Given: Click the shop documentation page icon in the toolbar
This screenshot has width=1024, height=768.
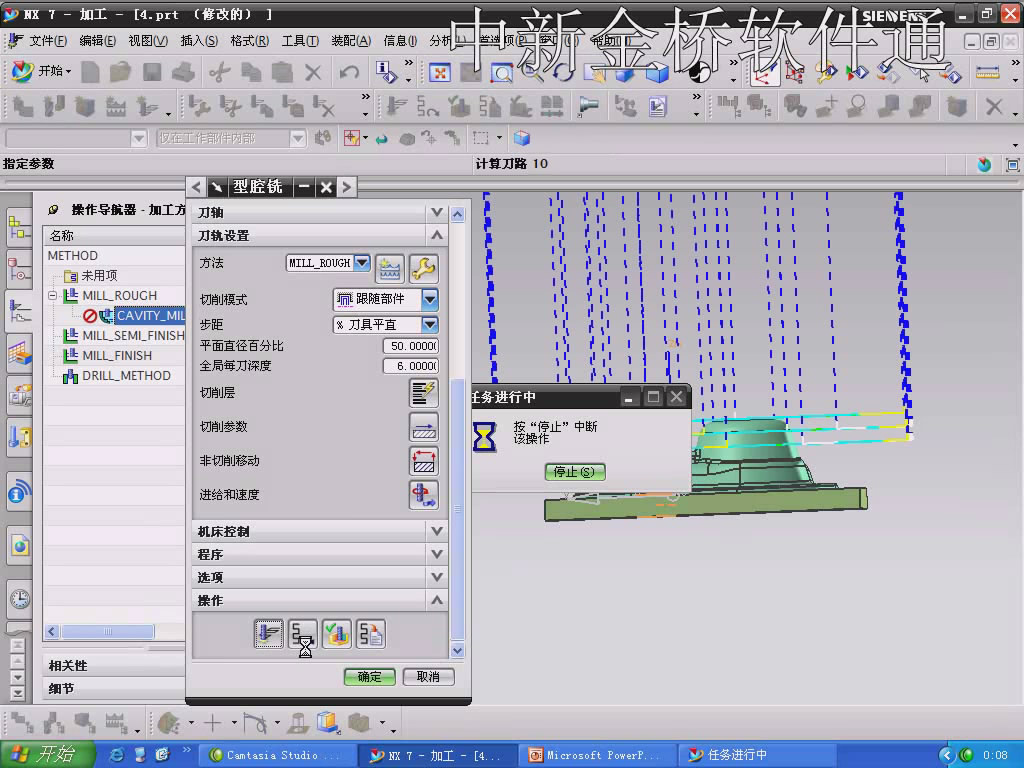Looking at the screenshot, I should click(658, 106).
